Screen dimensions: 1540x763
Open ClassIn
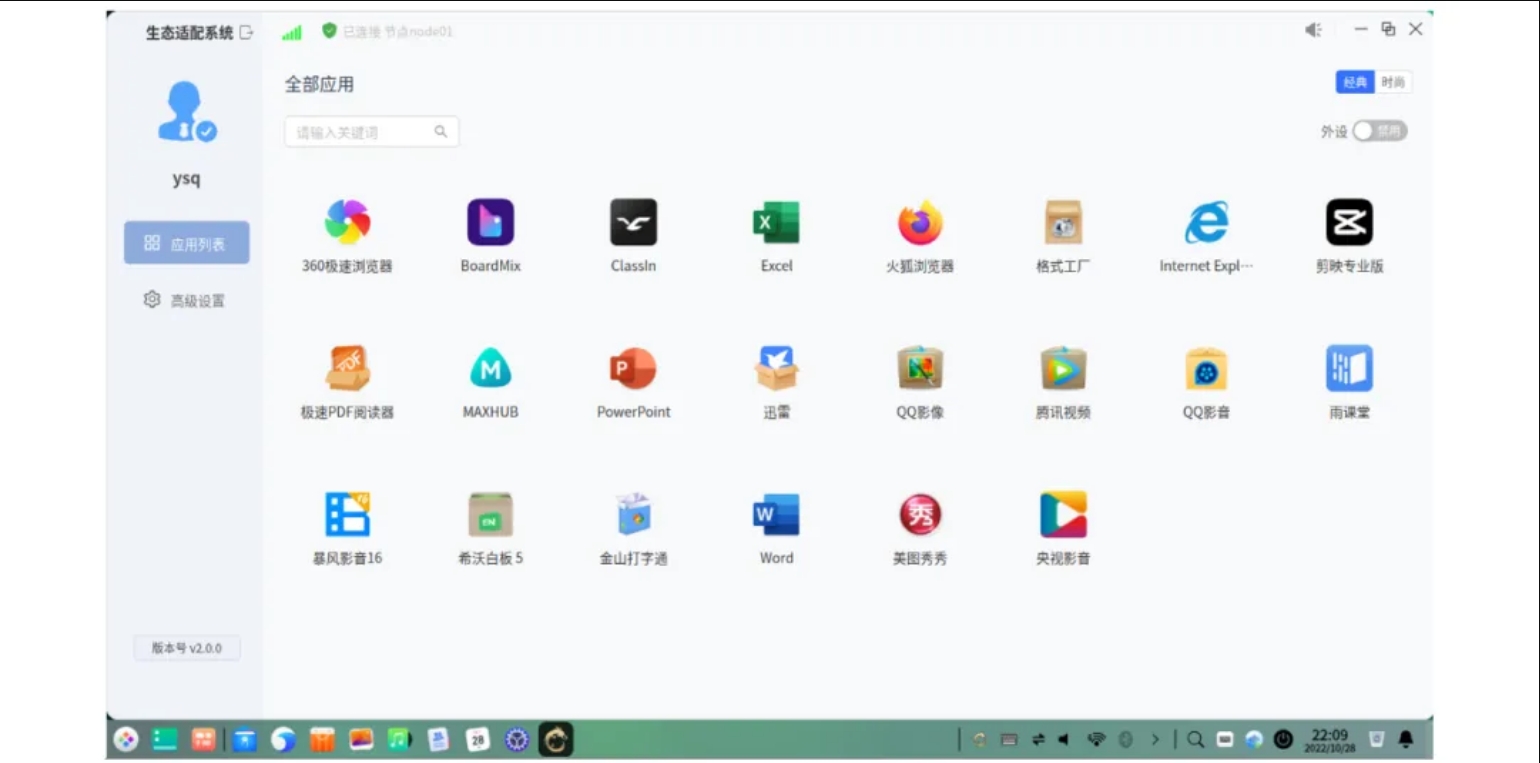point(633,222)
